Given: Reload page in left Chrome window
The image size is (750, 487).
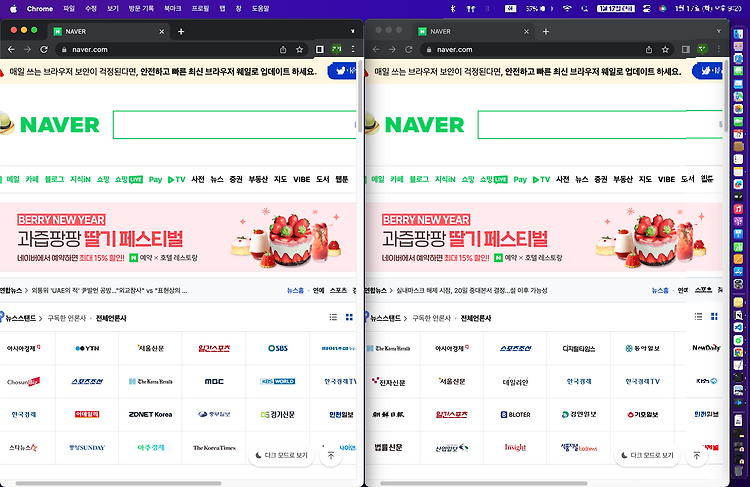Looking at the screenshot, I should [x=44, y=49].
